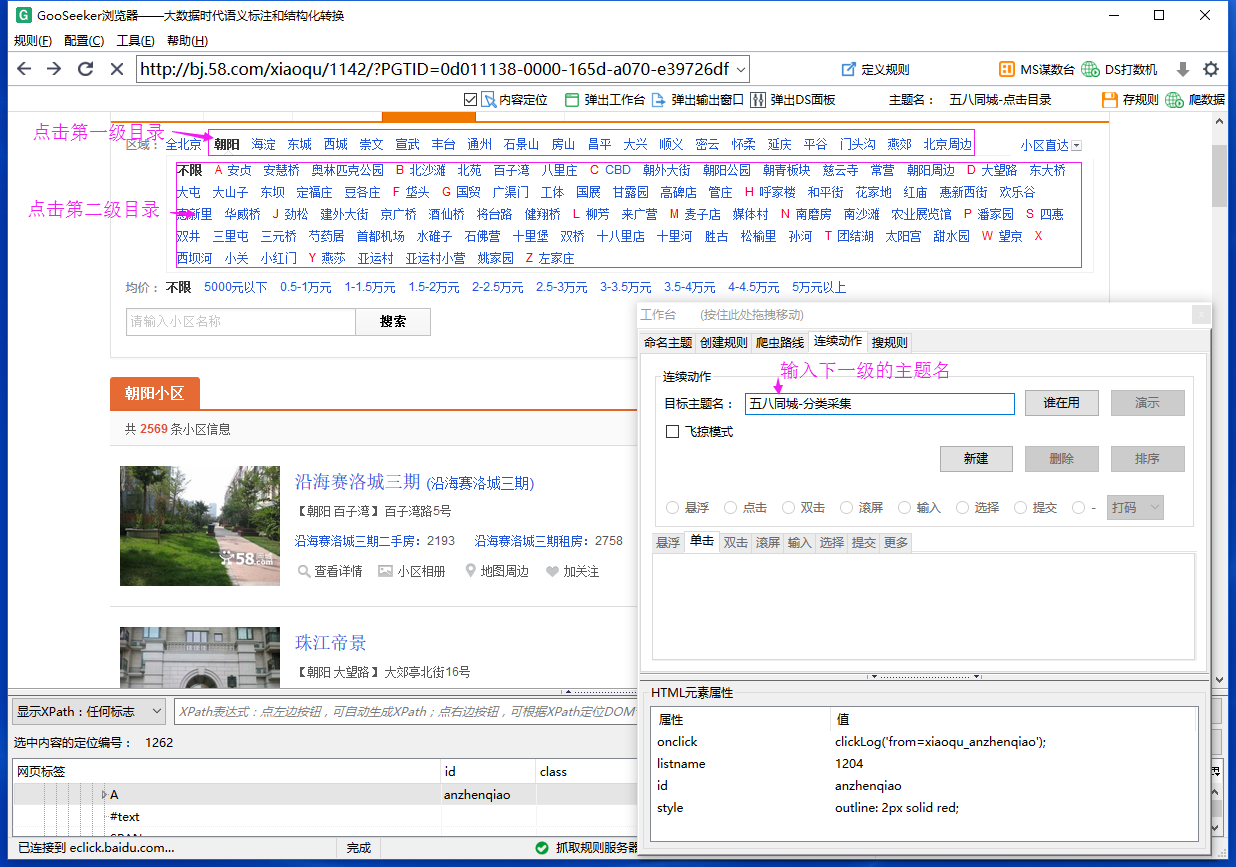
Task: Click 沿海赛洛城三期二手房 listing link
Action: coord(358,540)
